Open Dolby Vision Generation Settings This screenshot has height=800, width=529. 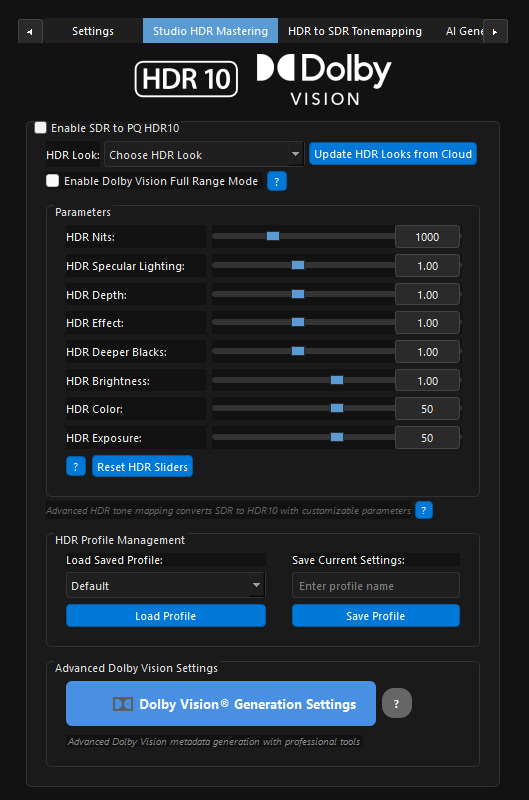click(x=221, y=704)
